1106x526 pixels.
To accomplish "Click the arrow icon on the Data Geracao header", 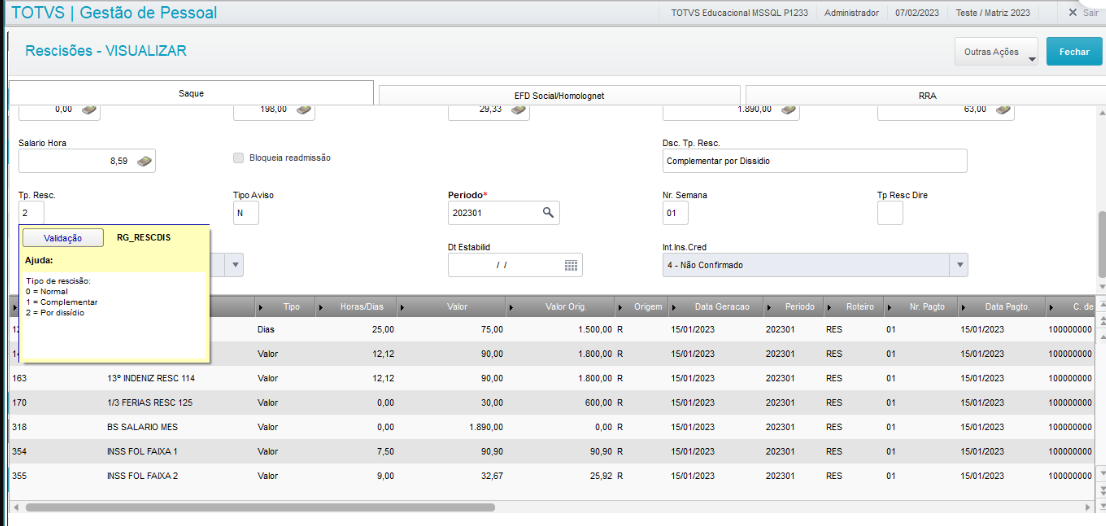I will [x=674, y=307].
